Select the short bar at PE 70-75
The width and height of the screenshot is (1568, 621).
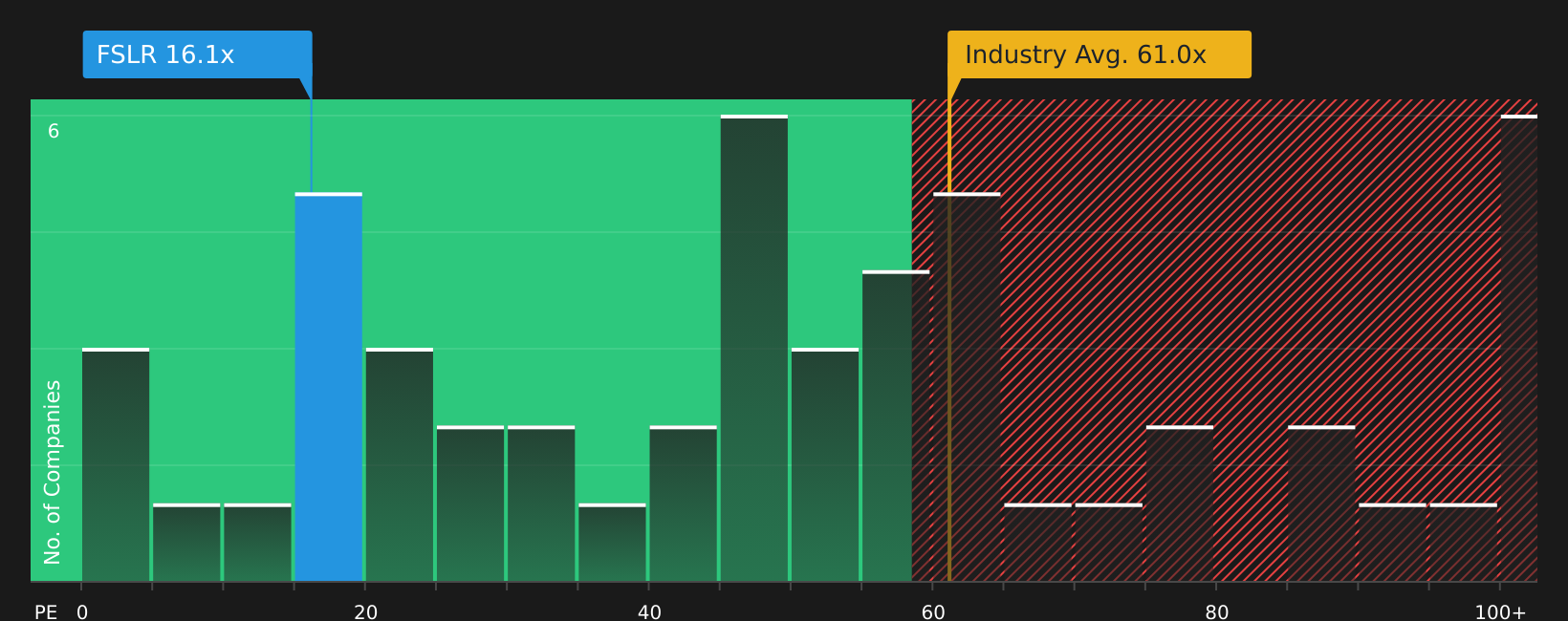tap(1109, 543)
